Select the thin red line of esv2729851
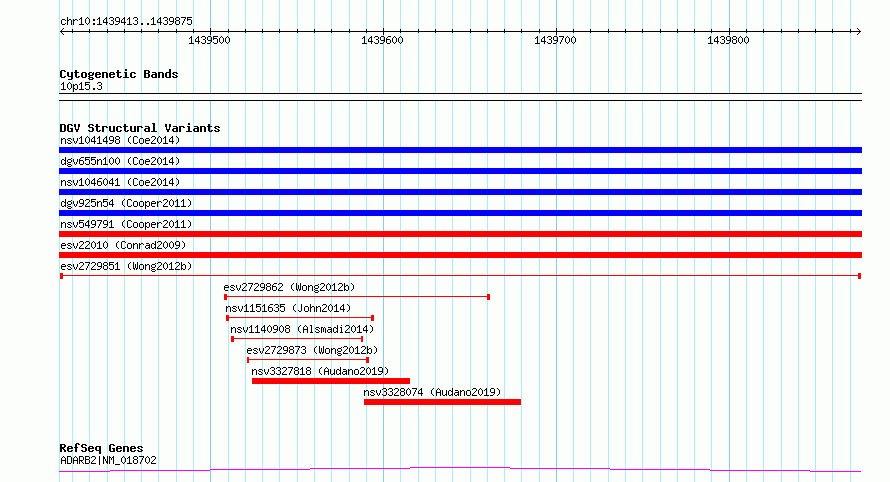Screen dimensions: 890x482 click(460, 276)
